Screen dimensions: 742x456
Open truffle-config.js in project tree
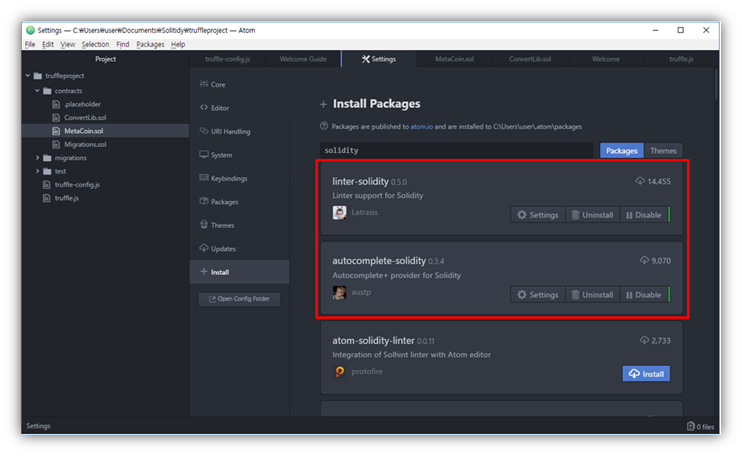click(x=77, y=184)
